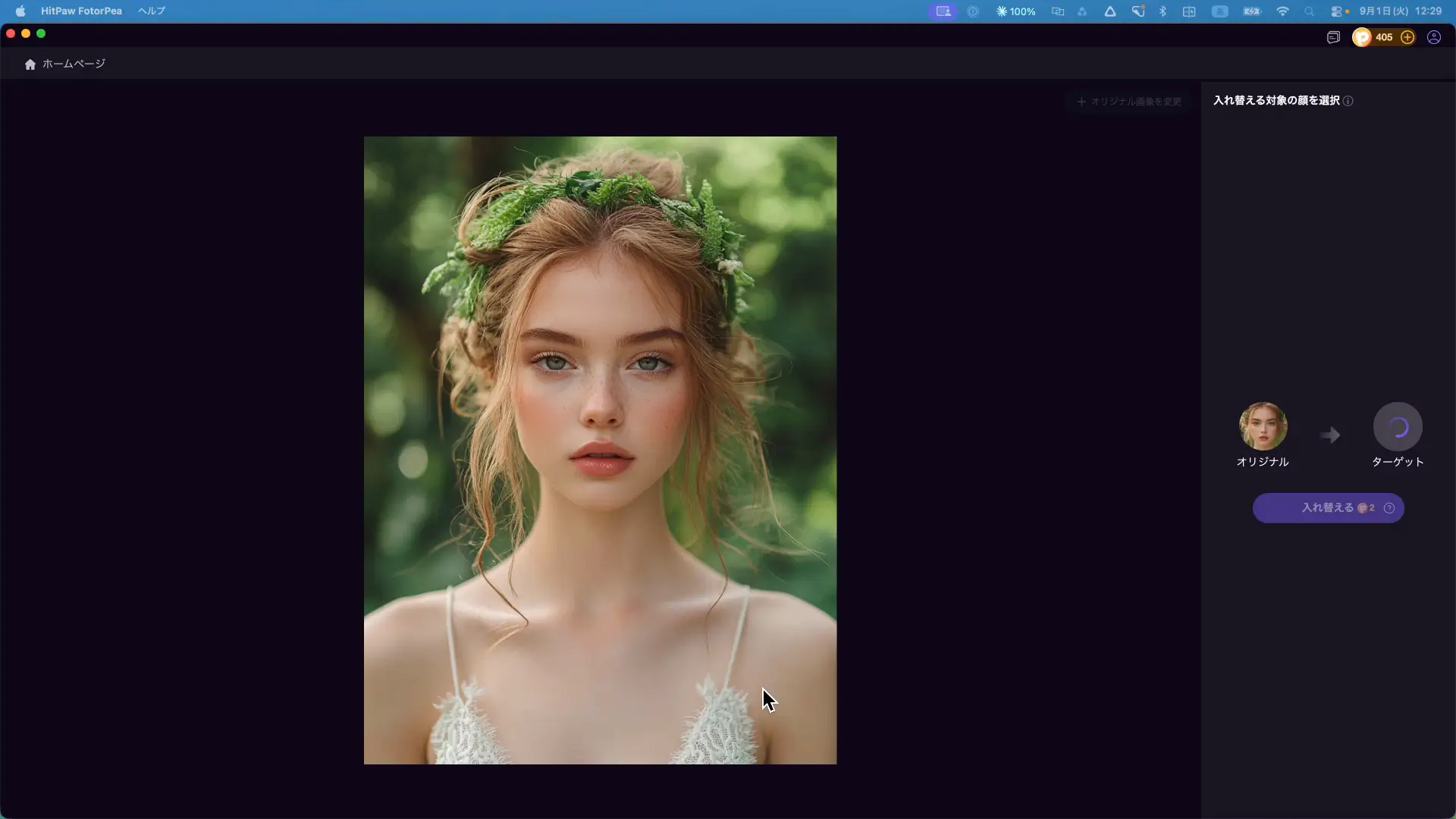Open Spotlight search in menu bar
Image resolution: width=1456 pixels, height=819 pixels.
1309,11
